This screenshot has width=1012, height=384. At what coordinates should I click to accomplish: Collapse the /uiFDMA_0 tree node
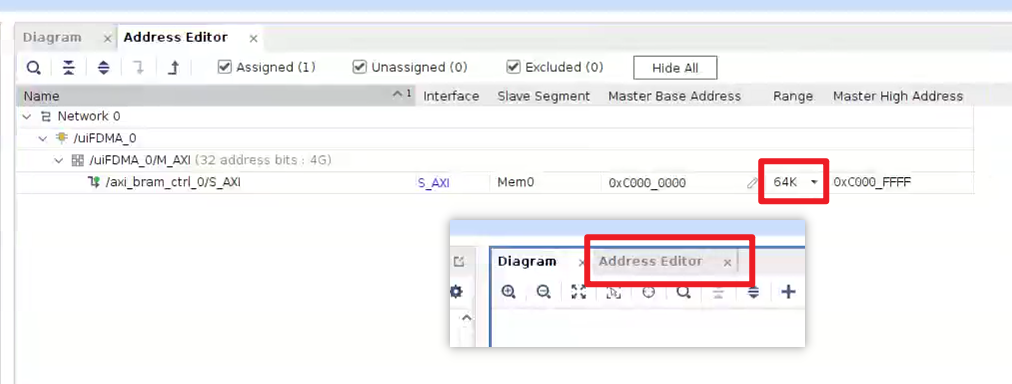[43, 138]
